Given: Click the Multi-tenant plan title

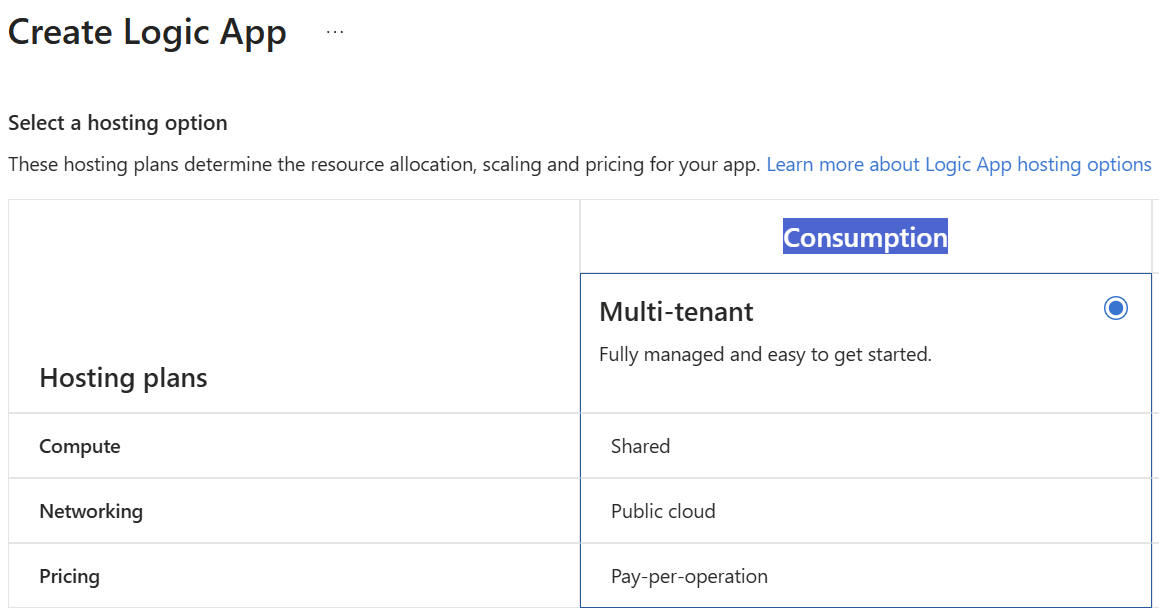Looking at the screenshot, I should tap(676, 312).
